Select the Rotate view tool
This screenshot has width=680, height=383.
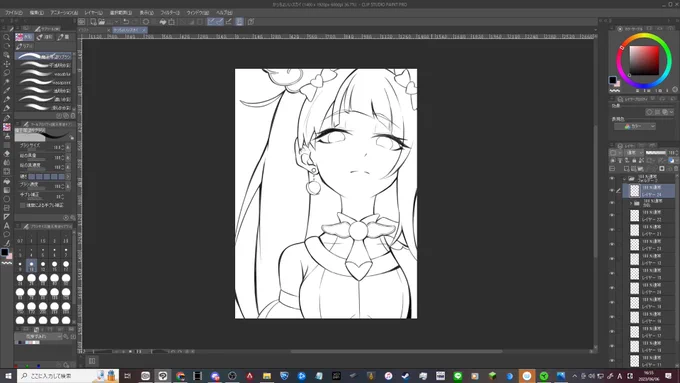7,46
